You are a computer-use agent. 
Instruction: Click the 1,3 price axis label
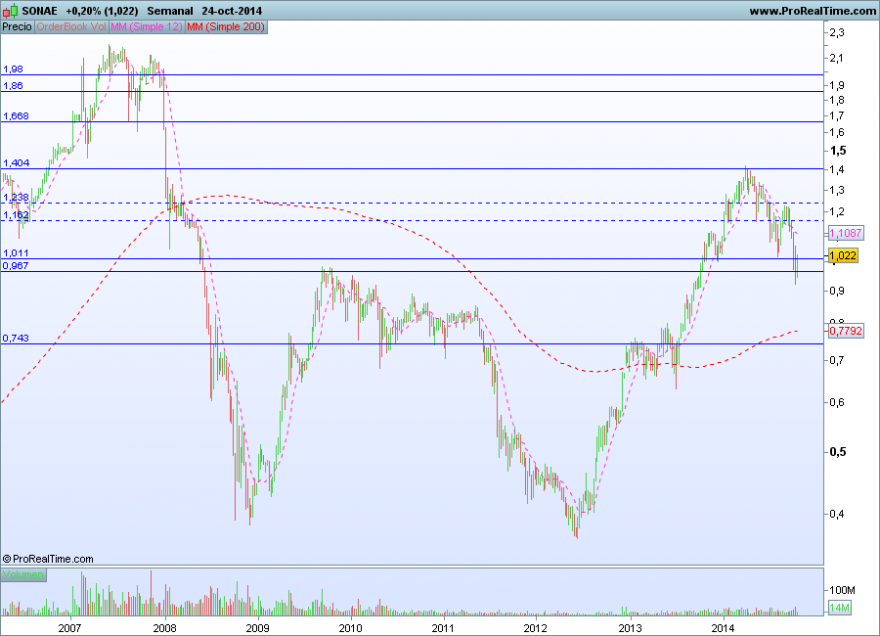[837, 190]
